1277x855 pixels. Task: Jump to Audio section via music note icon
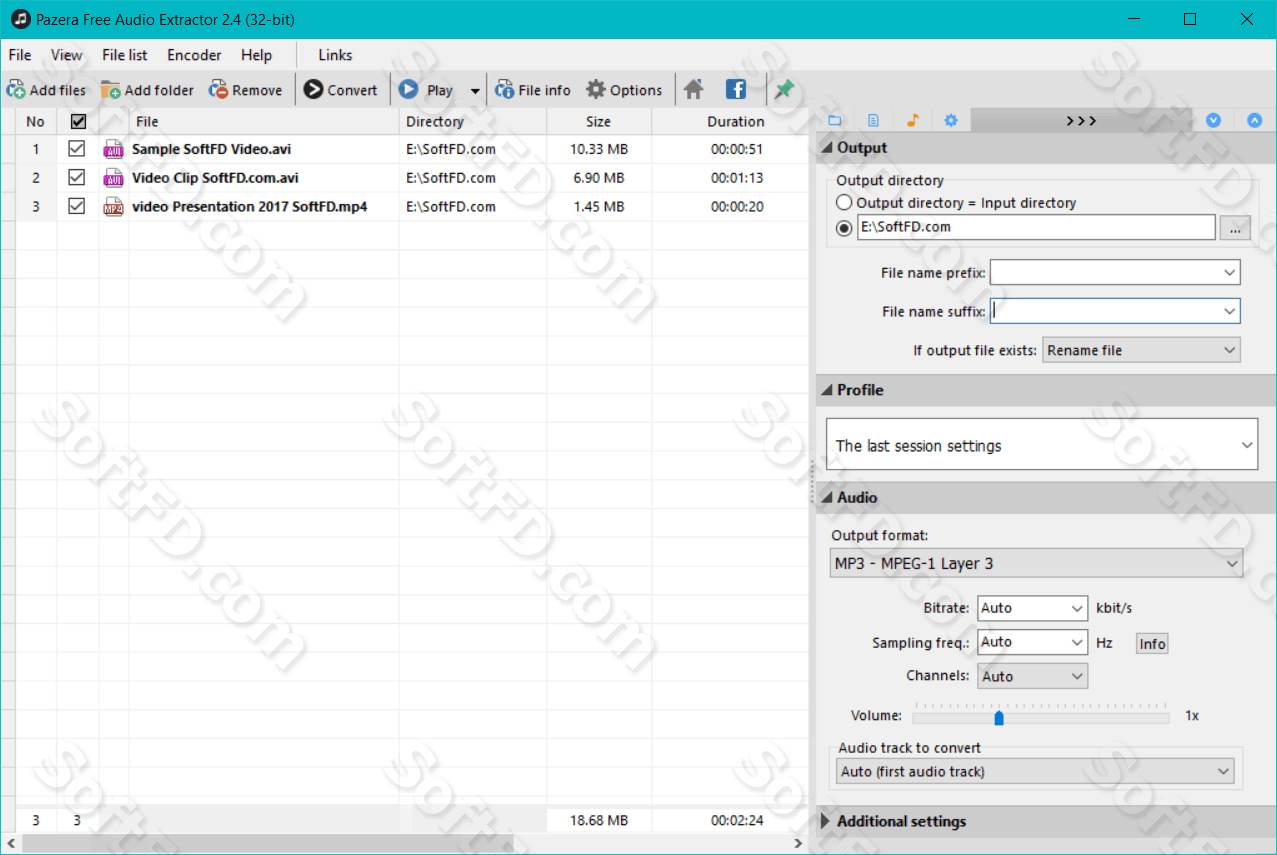pos(912,121)
